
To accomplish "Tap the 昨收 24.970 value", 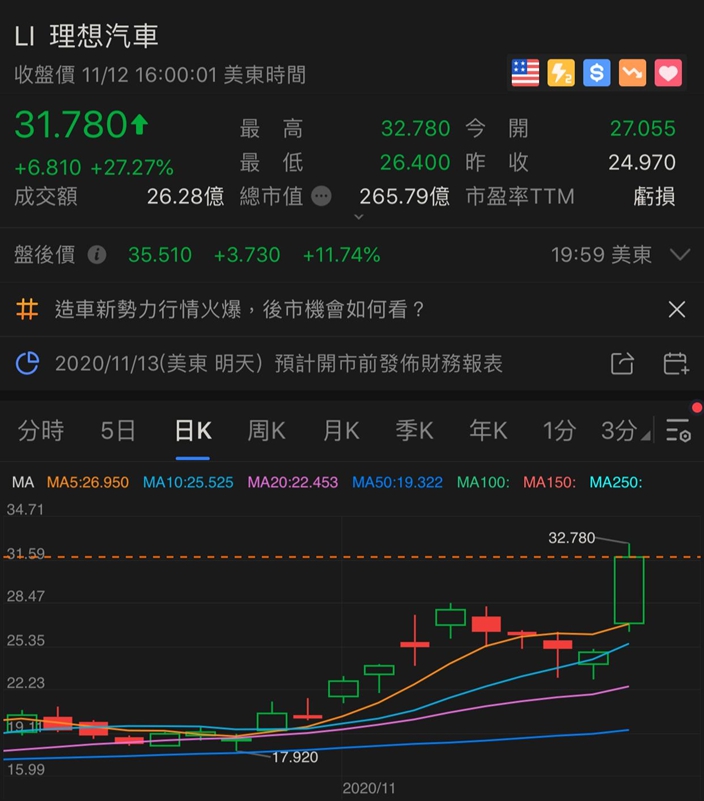I will tap(642, 162).
